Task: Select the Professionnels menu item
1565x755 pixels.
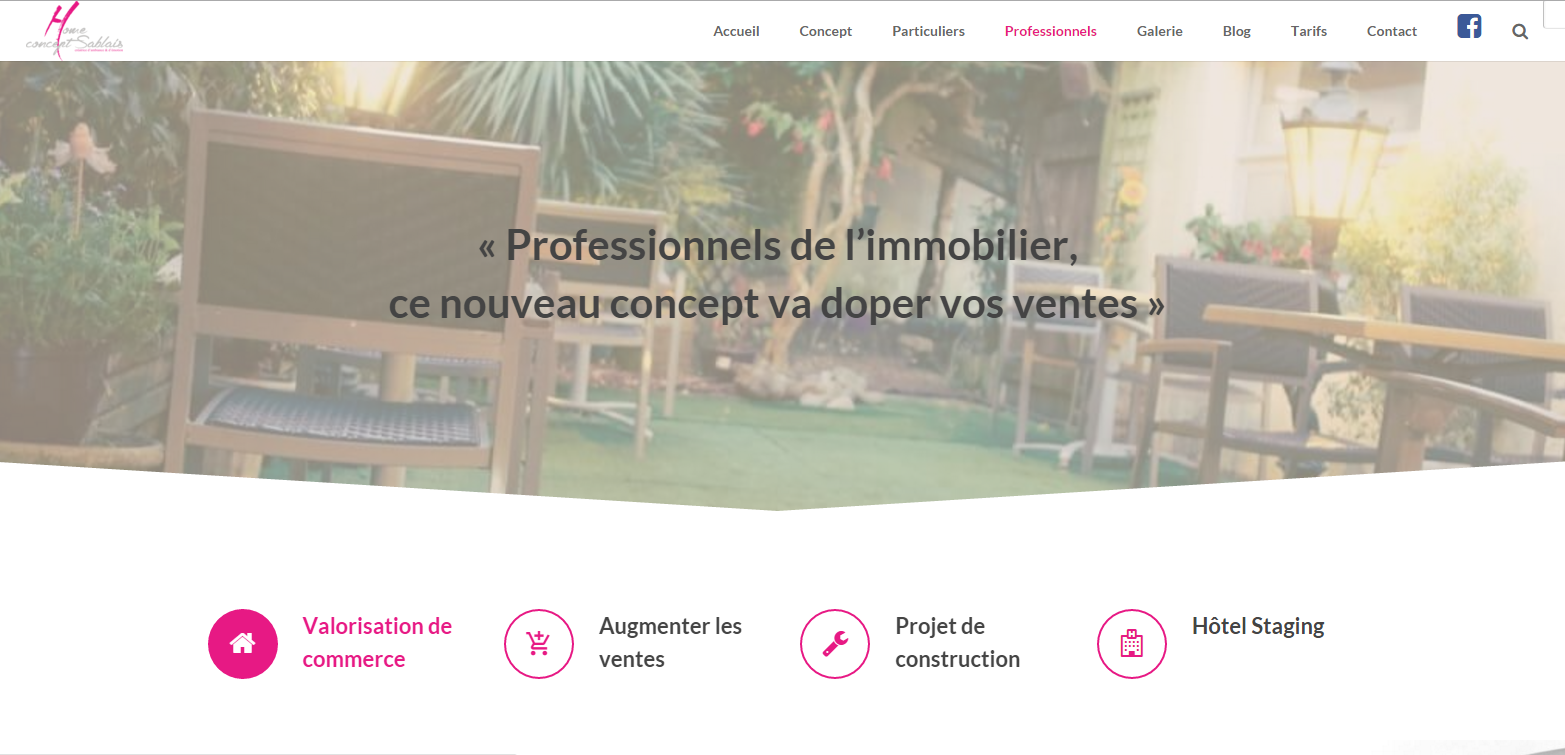Action: pos(1051,31)
